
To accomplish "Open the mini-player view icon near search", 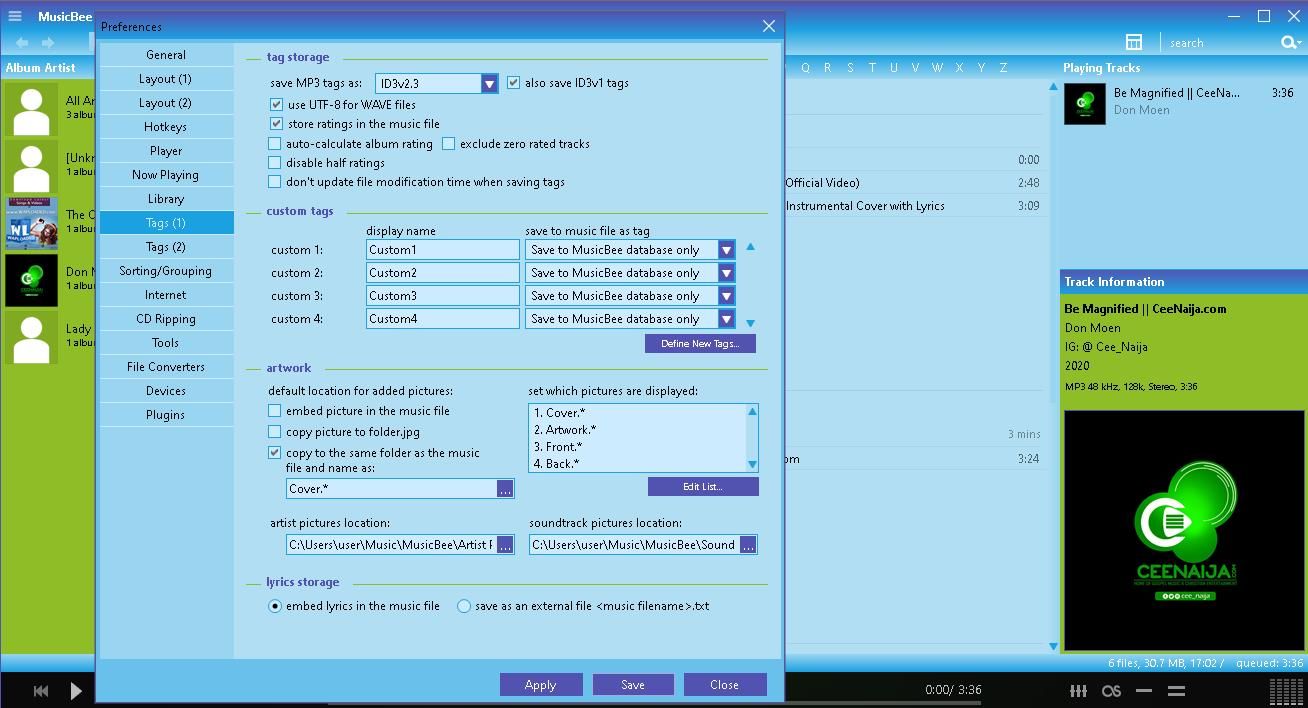I will click(x=1134, y=42).
